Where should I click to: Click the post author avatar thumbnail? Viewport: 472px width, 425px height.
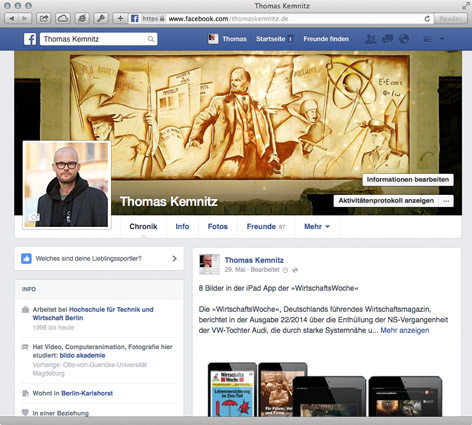pyautogui.click(x=209, y=264)
